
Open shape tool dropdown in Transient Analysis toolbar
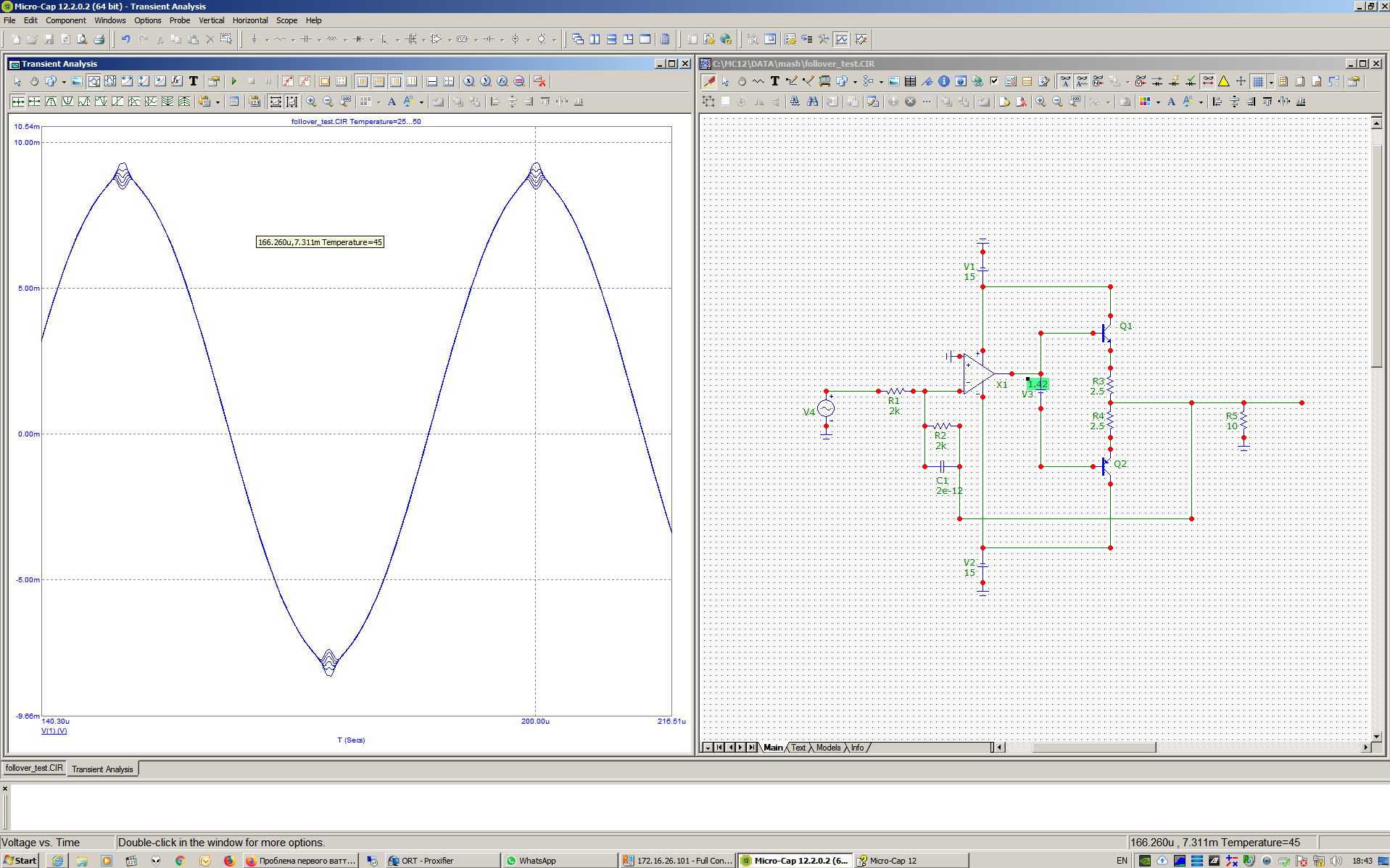point(64,82)
